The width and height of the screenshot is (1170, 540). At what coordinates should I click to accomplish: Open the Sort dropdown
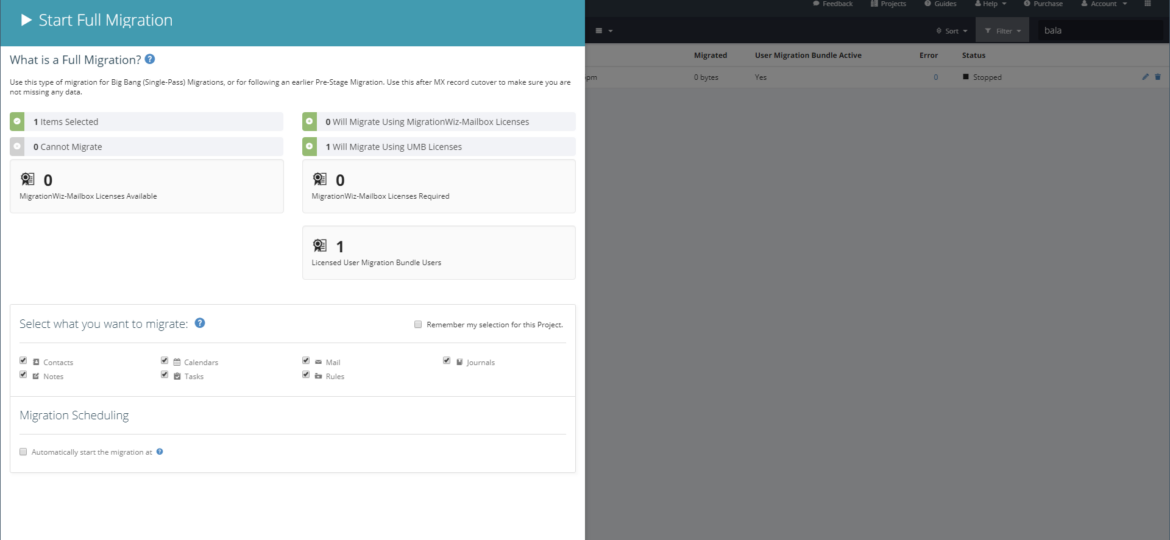point(951,31)
